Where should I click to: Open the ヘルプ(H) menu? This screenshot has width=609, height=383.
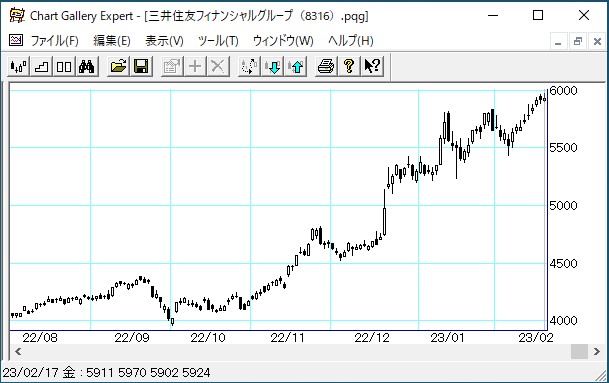[351, 40]
